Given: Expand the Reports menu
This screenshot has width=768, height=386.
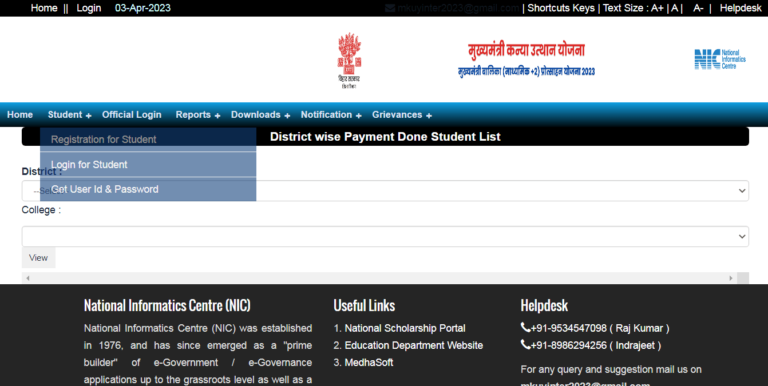Looking at the screenshot, I should click(x=198, y=115).
